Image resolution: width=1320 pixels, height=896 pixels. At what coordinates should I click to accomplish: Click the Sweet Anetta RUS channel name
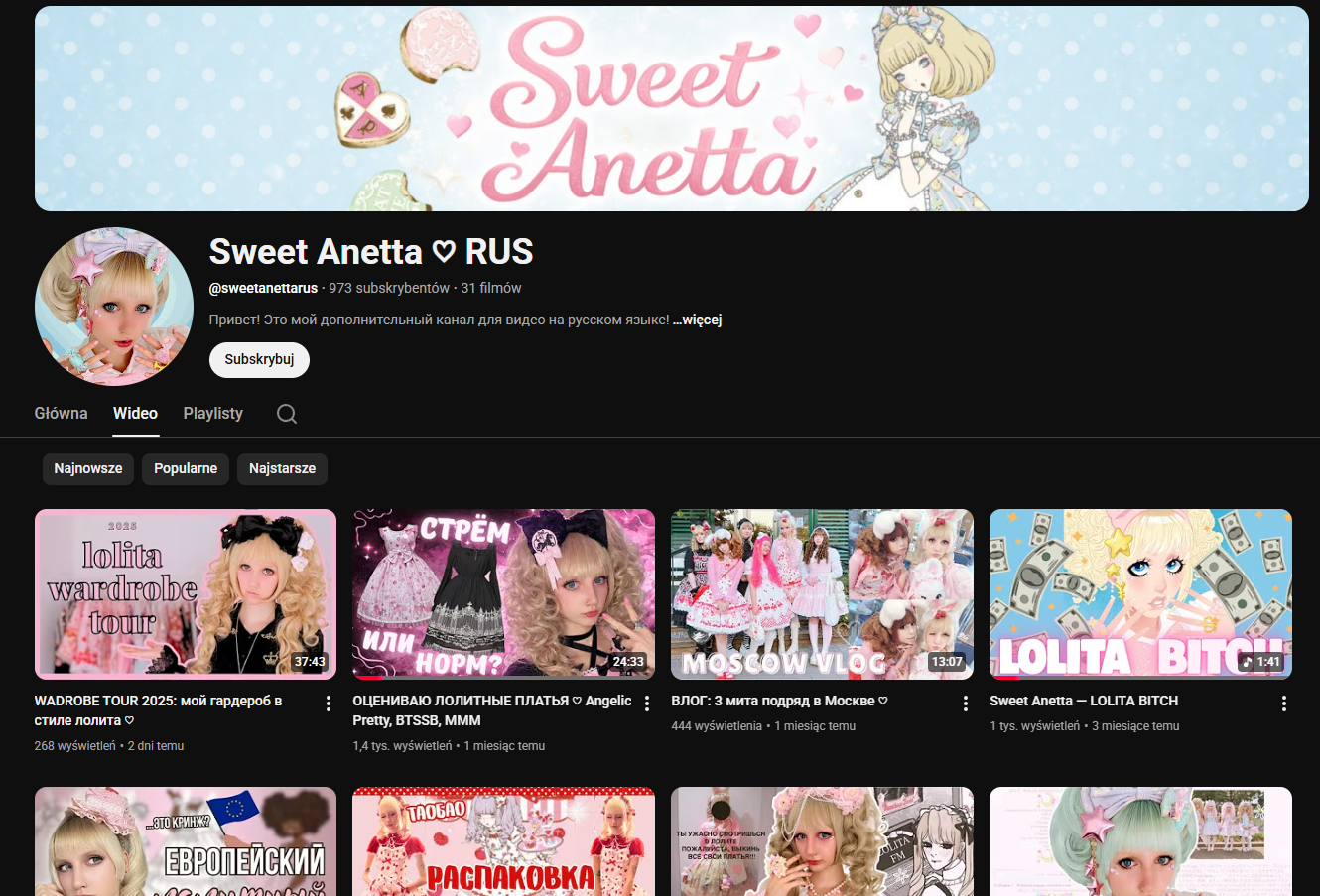coord(371,252)
